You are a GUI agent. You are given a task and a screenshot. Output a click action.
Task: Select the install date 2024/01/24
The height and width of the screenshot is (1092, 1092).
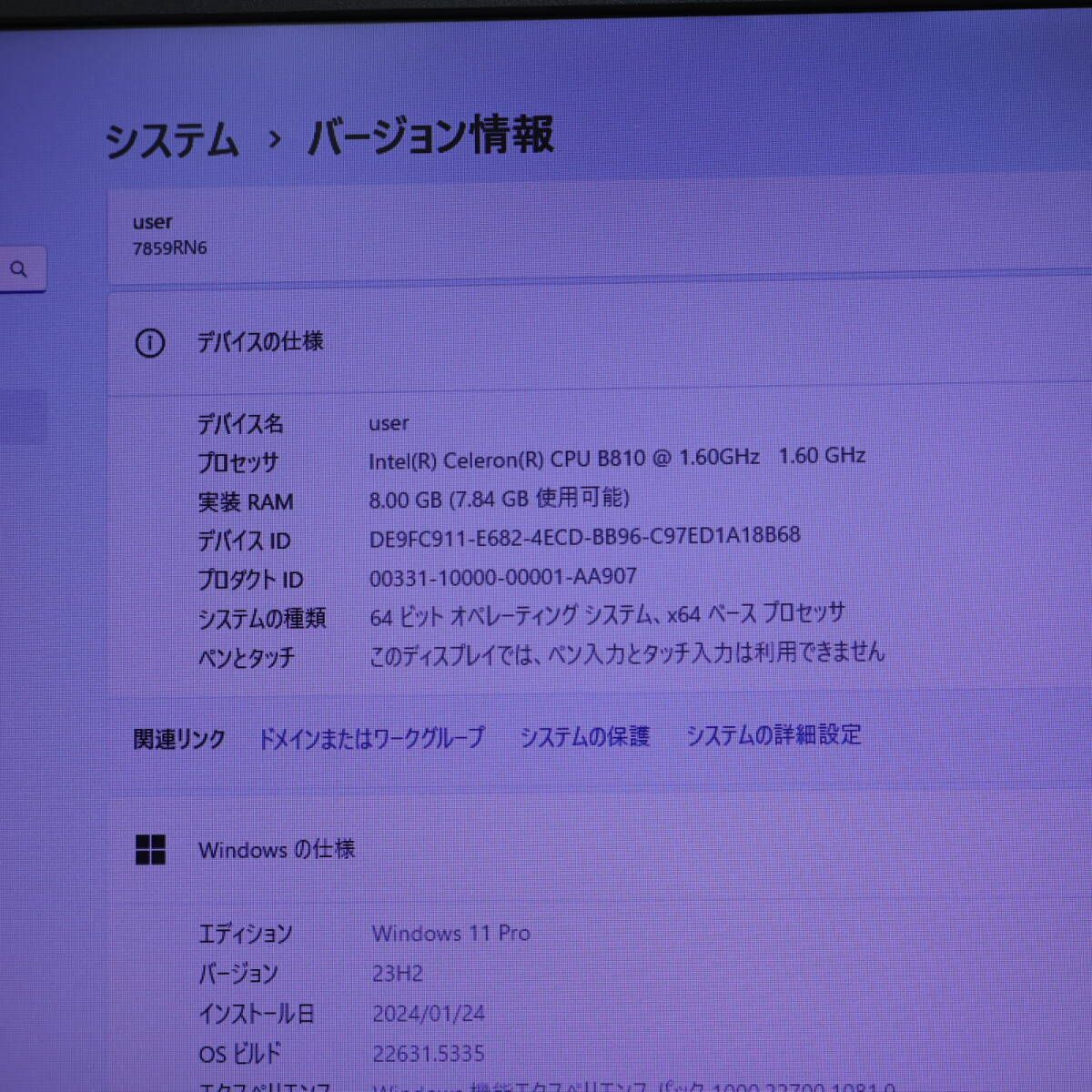(429, 1014)
